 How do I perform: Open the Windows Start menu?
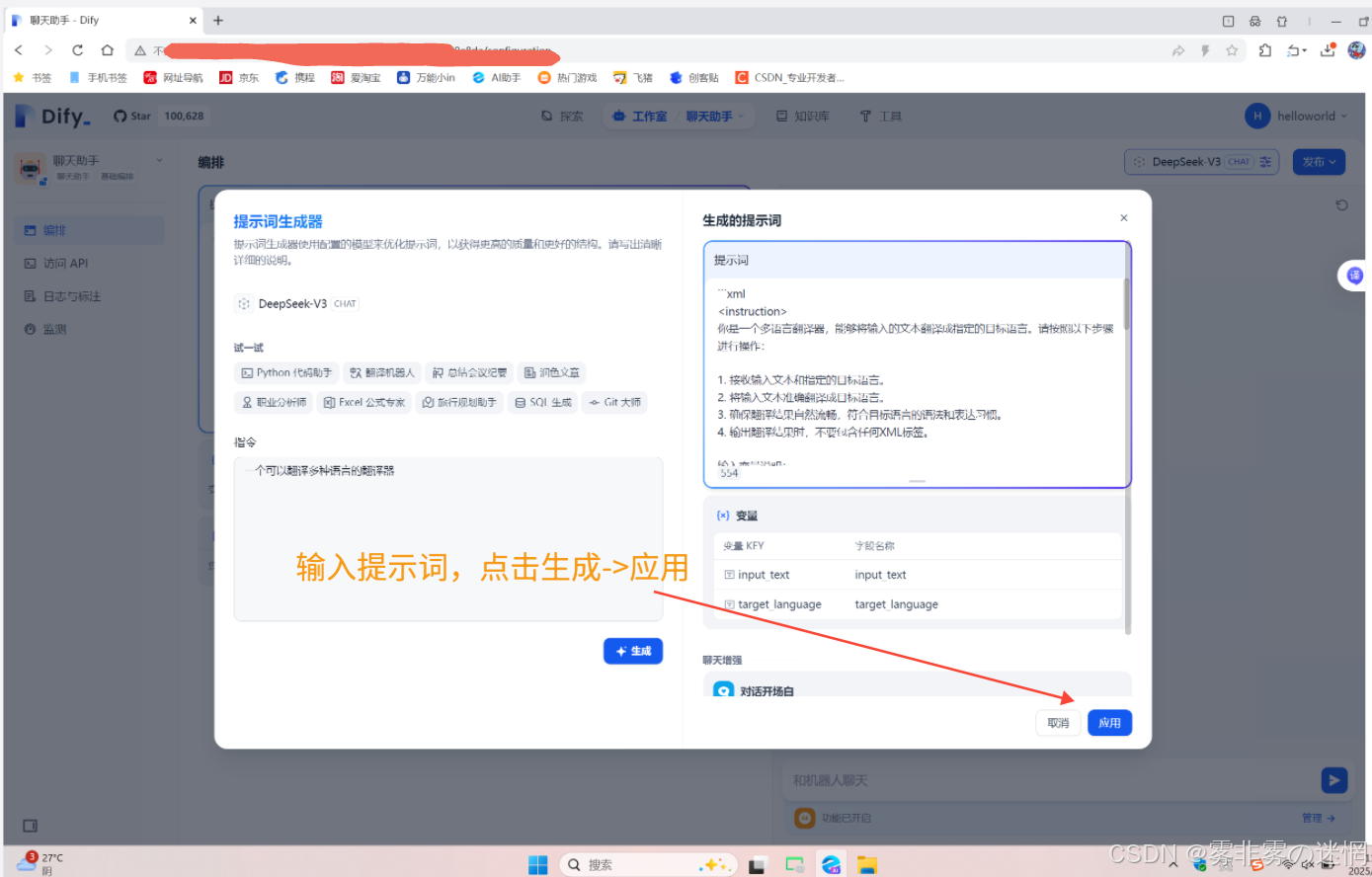537,865
